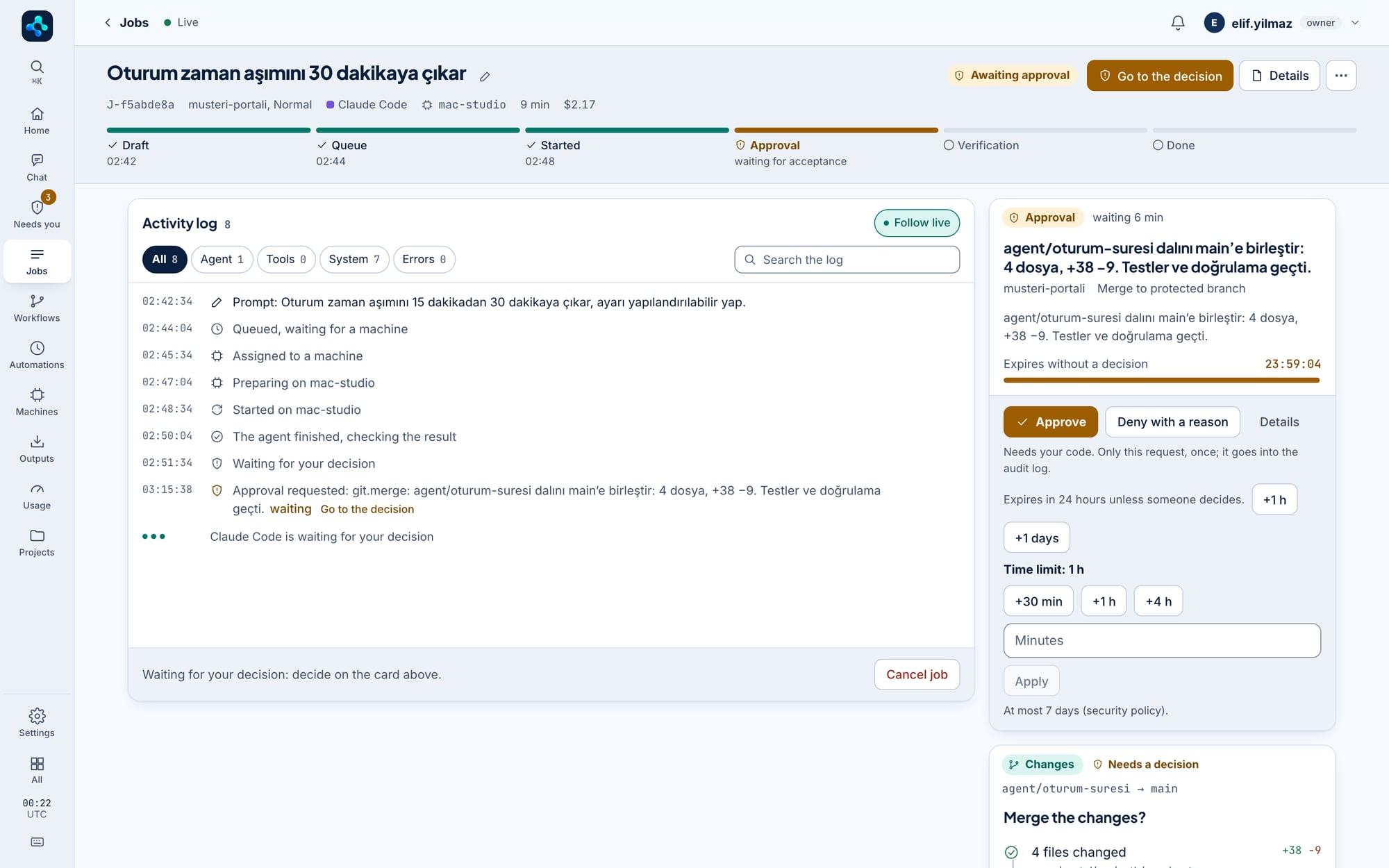The height and width of the screenshot is (868, 1389).
Task: Click Deny with a reason
Action: point(1172,422)
